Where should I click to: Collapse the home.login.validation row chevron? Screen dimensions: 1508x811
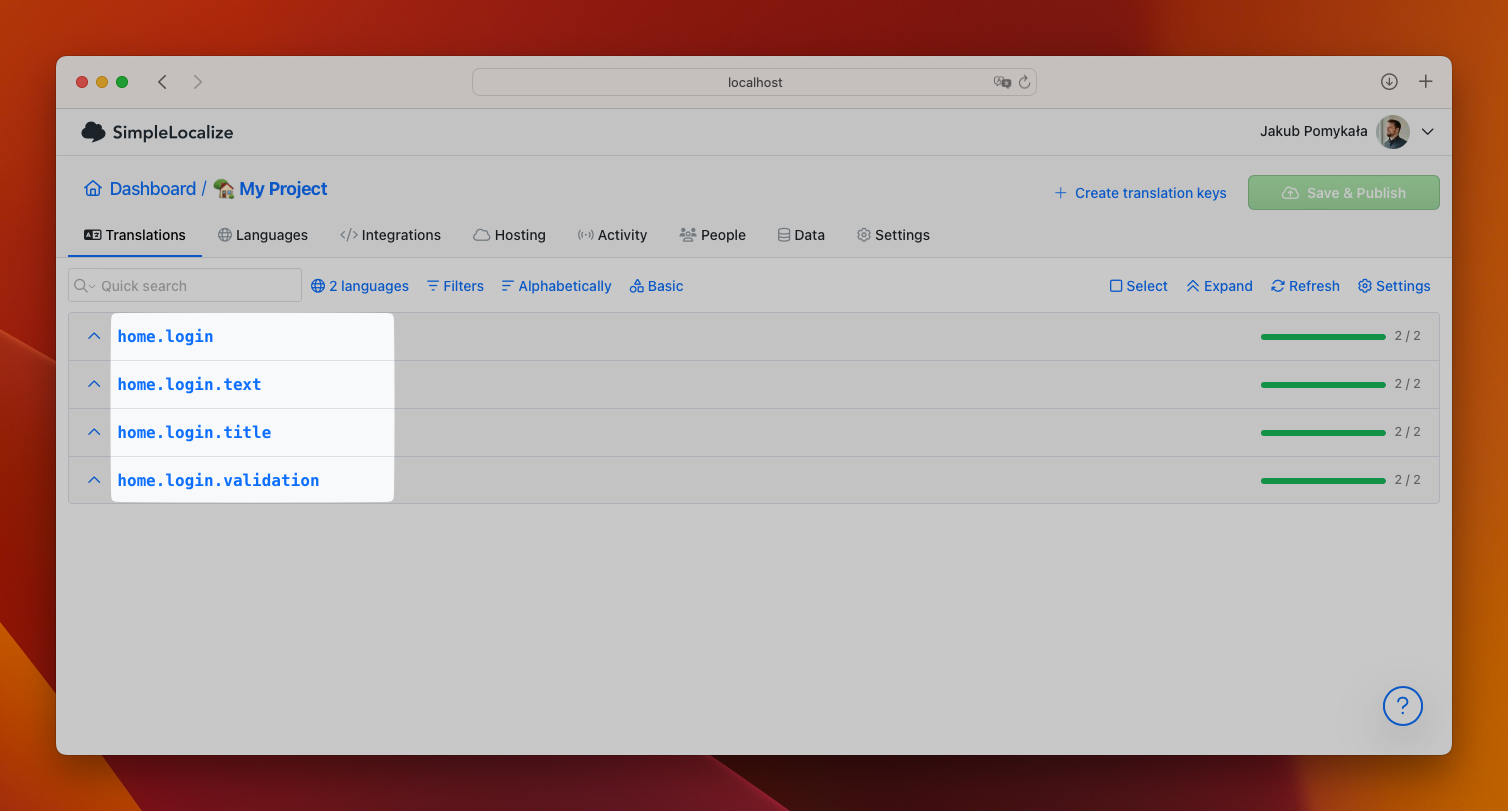coord(94,480)
